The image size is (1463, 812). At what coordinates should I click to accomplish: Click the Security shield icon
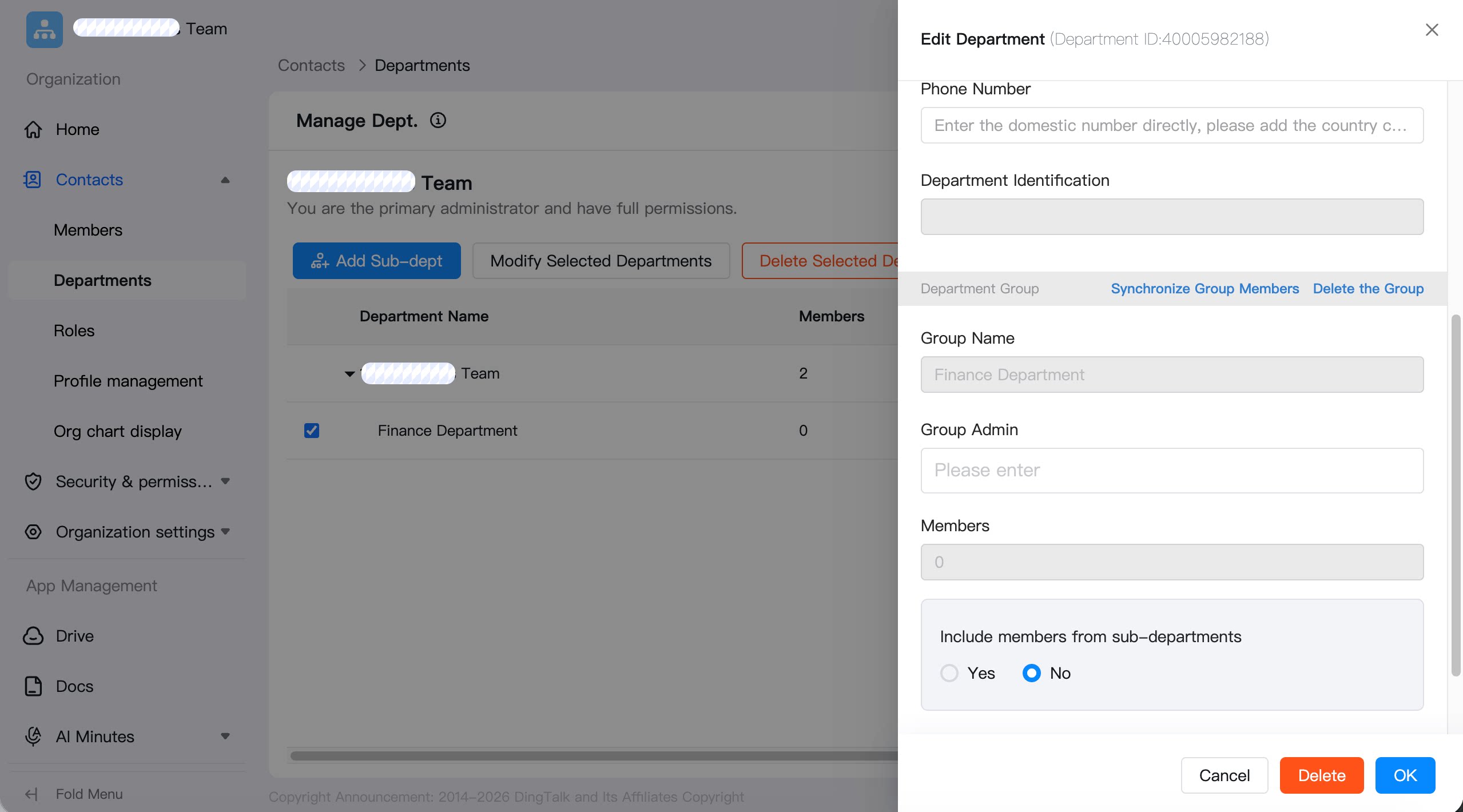point(33,481)
